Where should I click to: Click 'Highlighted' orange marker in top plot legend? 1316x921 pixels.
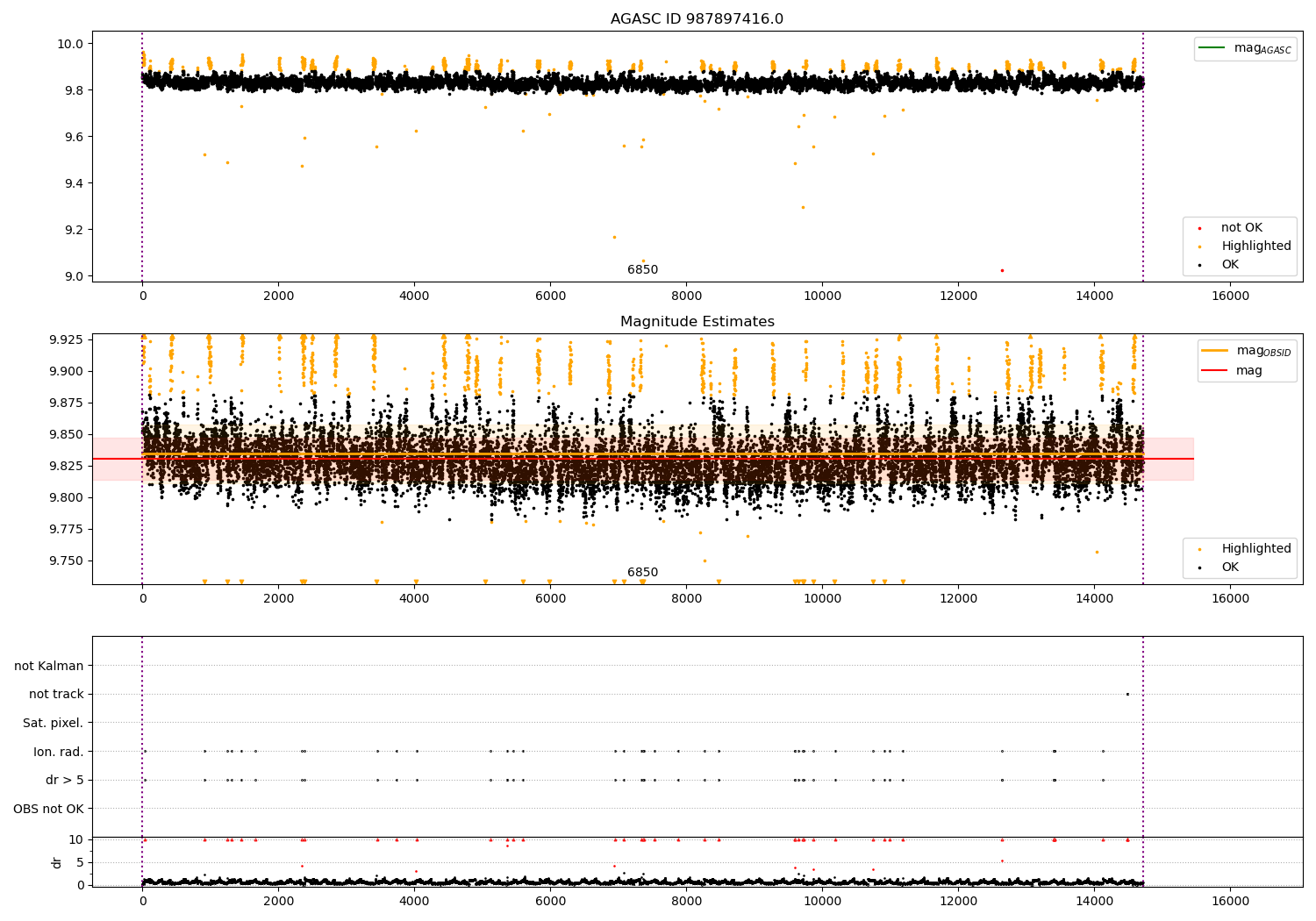[x=1199, y=246]
